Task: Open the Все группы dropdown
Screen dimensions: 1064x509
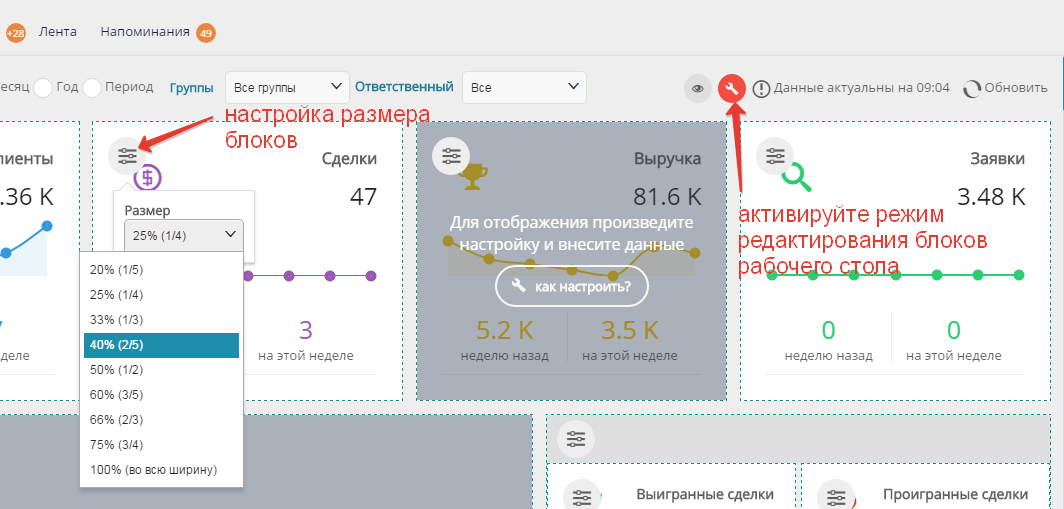Action: tap(287, 88)
